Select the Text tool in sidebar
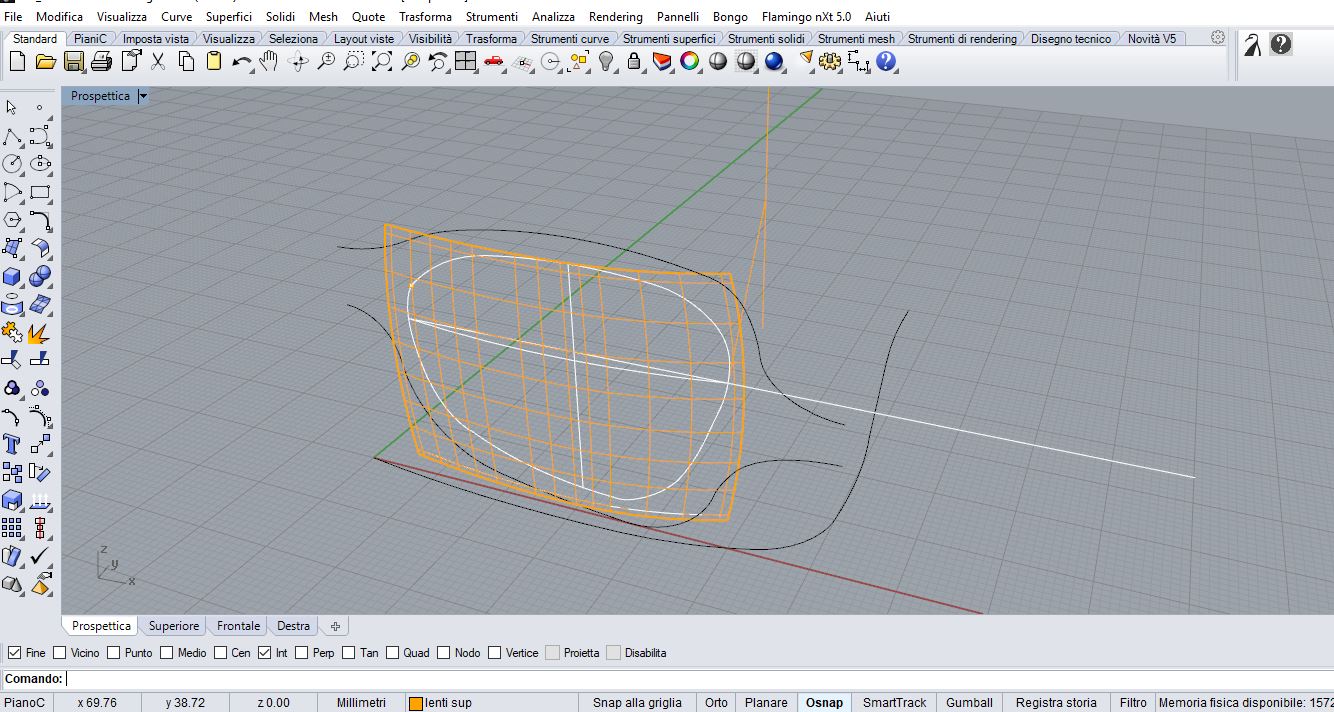The image size is (1334, 712). click(x=13, y=444)
